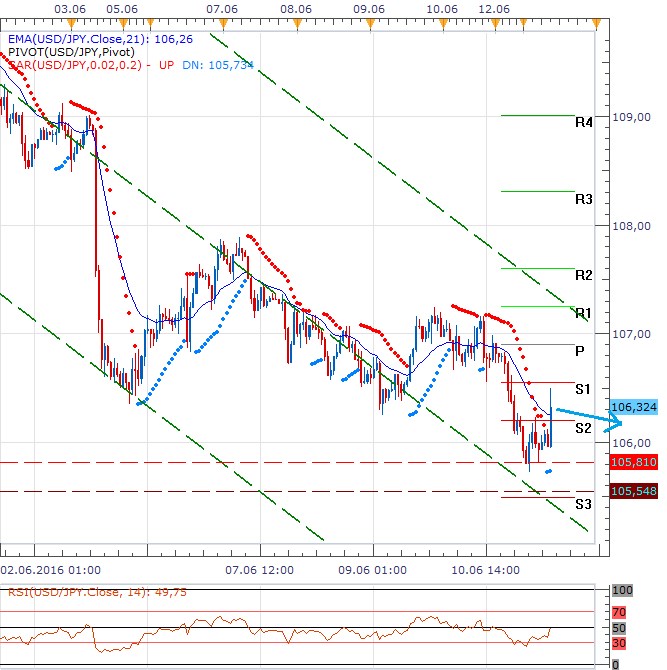This screenshot has height=670, width=667.
Task: Click the 07.06 12:00 time axis label
Action: 260,569
